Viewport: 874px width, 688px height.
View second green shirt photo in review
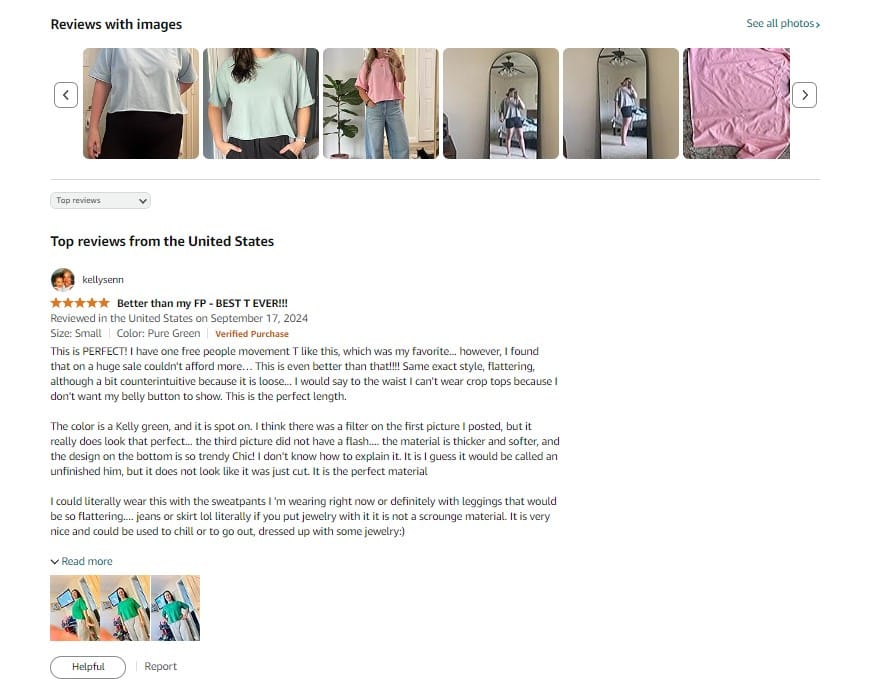[125, 608]
